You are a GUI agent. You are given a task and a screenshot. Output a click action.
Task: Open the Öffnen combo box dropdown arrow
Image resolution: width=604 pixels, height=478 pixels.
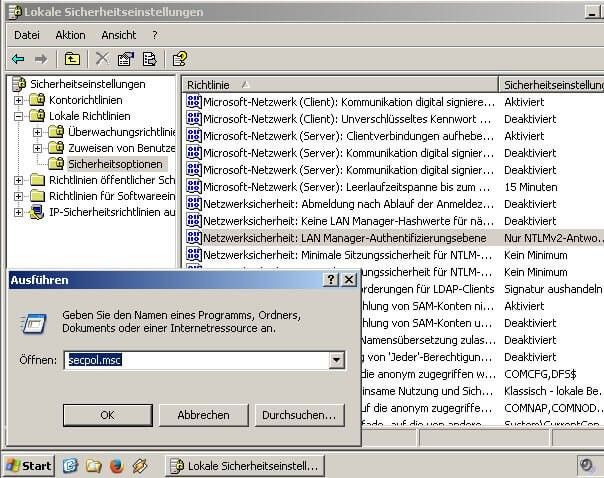[337, 359]
